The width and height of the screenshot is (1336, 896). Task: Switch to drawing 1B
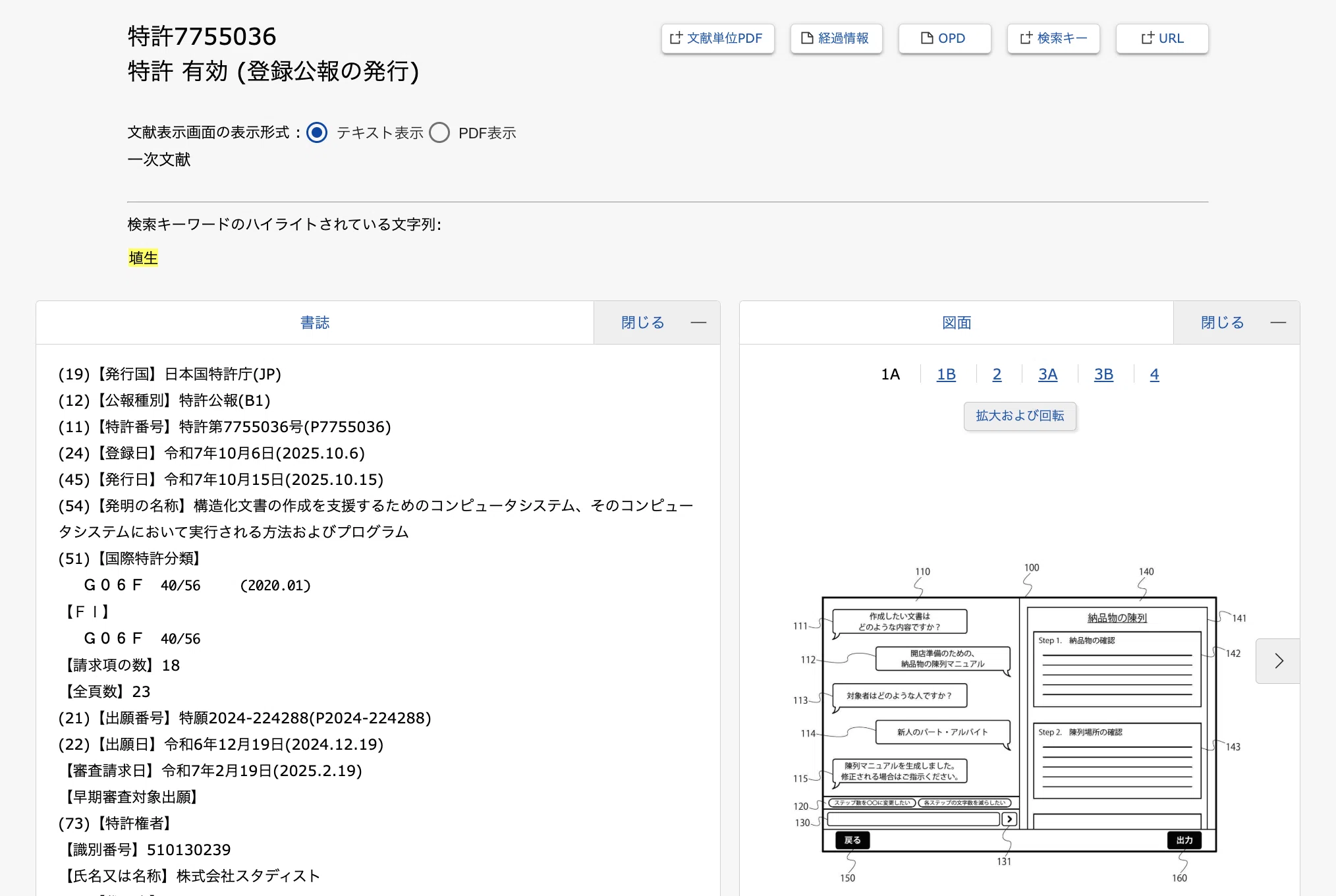click(947, 375)
